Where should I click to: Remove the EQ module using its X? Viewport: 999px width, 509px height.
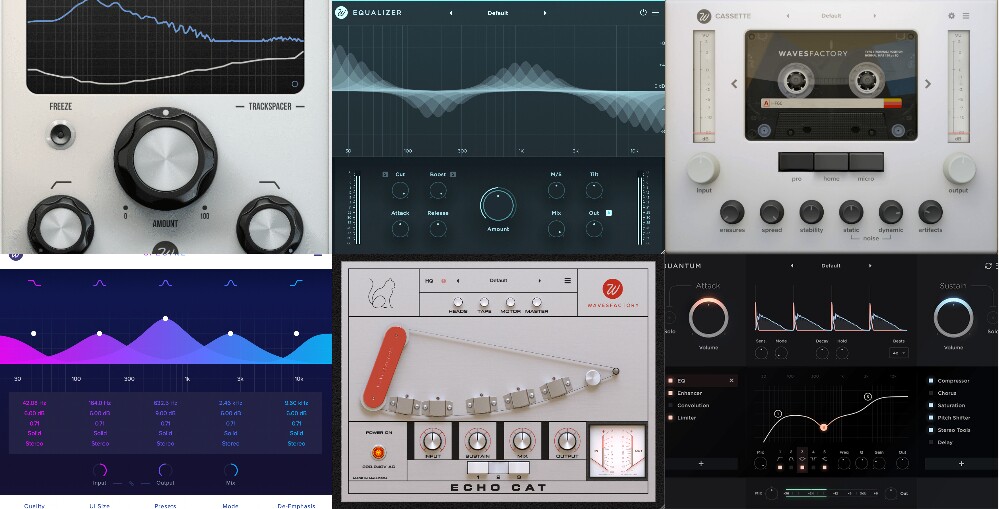[731, 380]
